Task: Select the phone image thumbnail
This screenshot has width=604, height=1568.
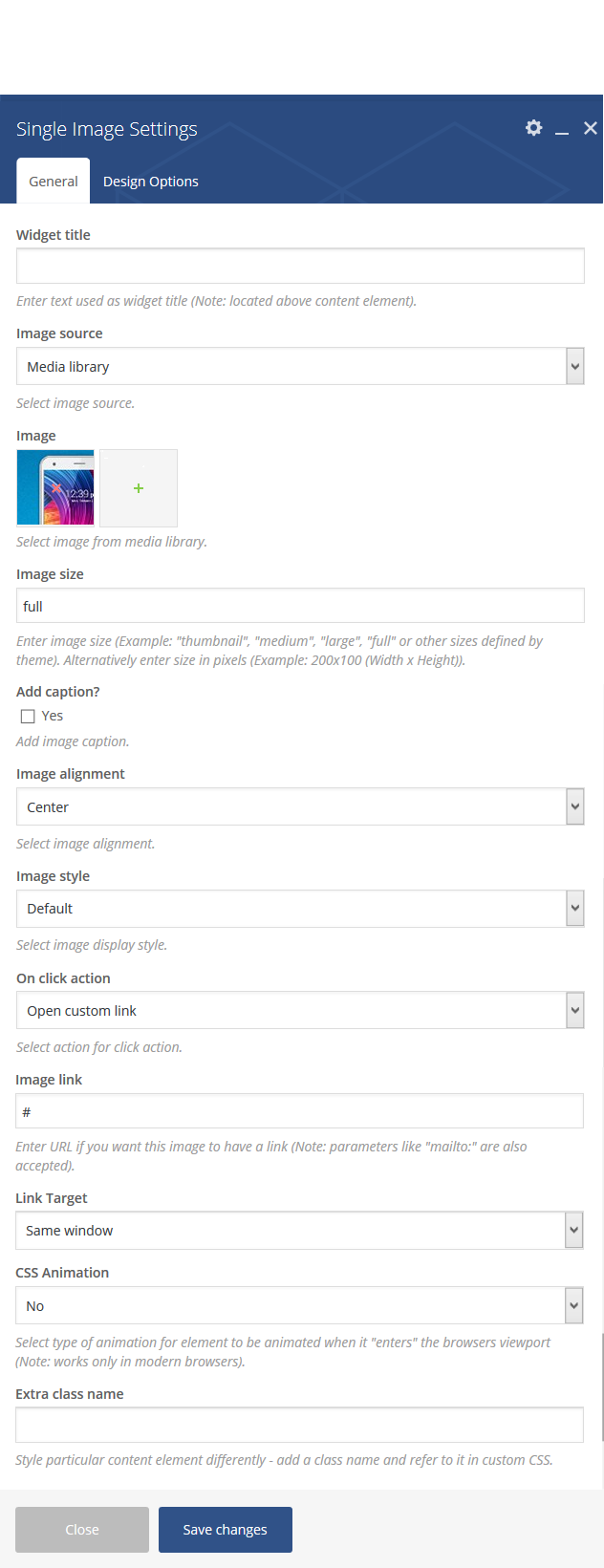Action: pyautogui.click(x=55, y=488)
